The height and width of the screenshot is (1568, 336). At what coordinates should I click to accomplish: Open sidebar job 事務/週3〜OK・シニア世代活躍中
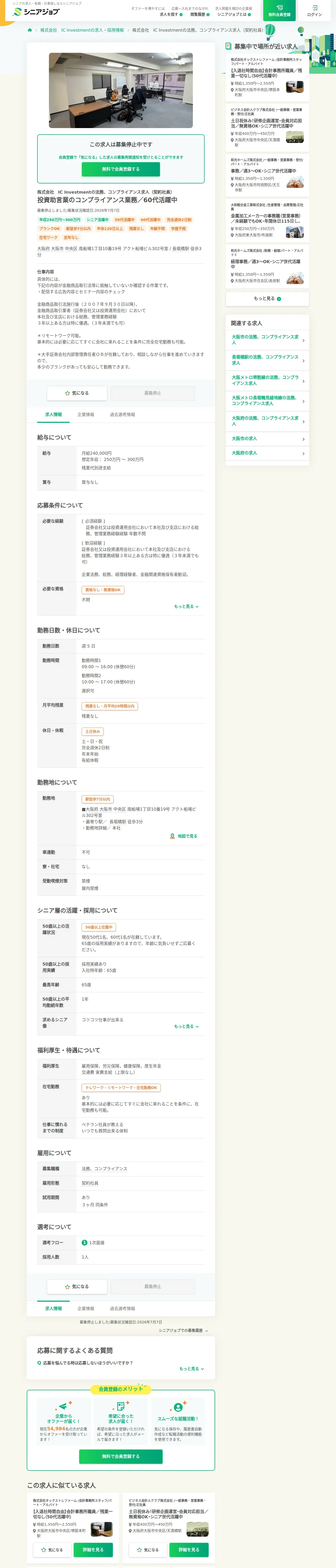pyautogui.click(x=267, y=175)
